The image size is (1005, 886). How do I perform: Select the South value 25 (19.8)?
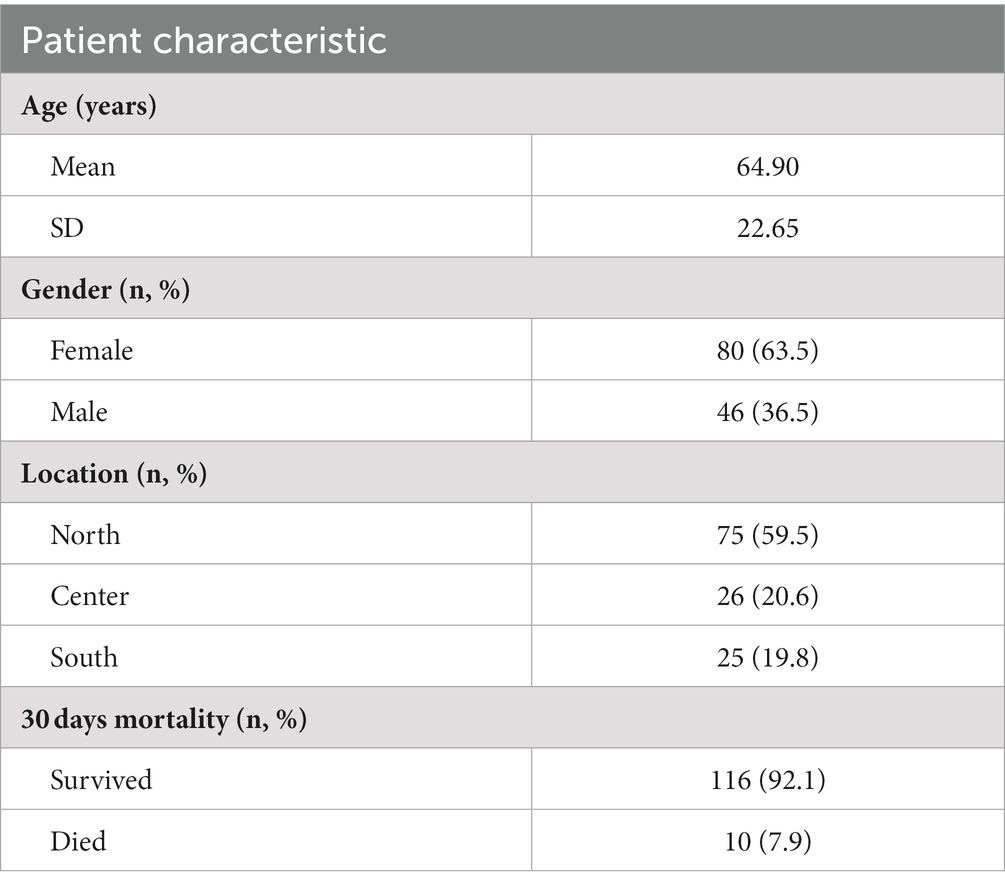[767, 658]
